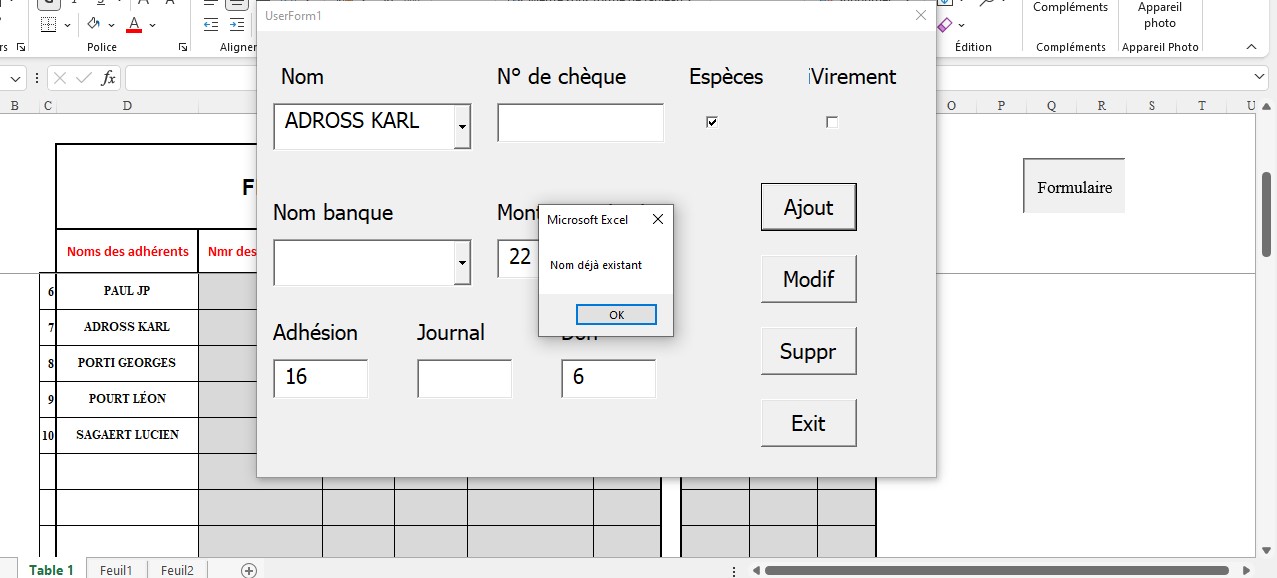This screenshot has width=1277, height=578.
Task: Open the Nom combo box dropdown
Action: (x=461, y=127)
